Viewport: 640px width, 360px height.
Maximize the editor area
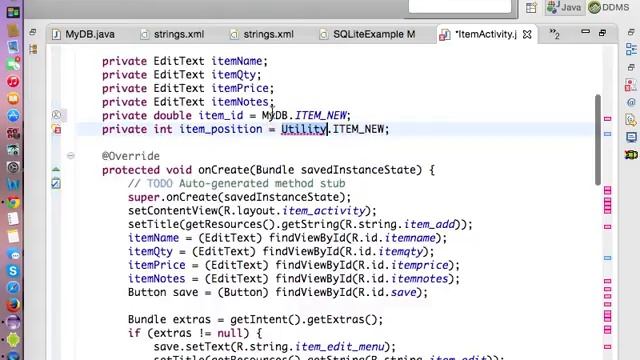602,33
